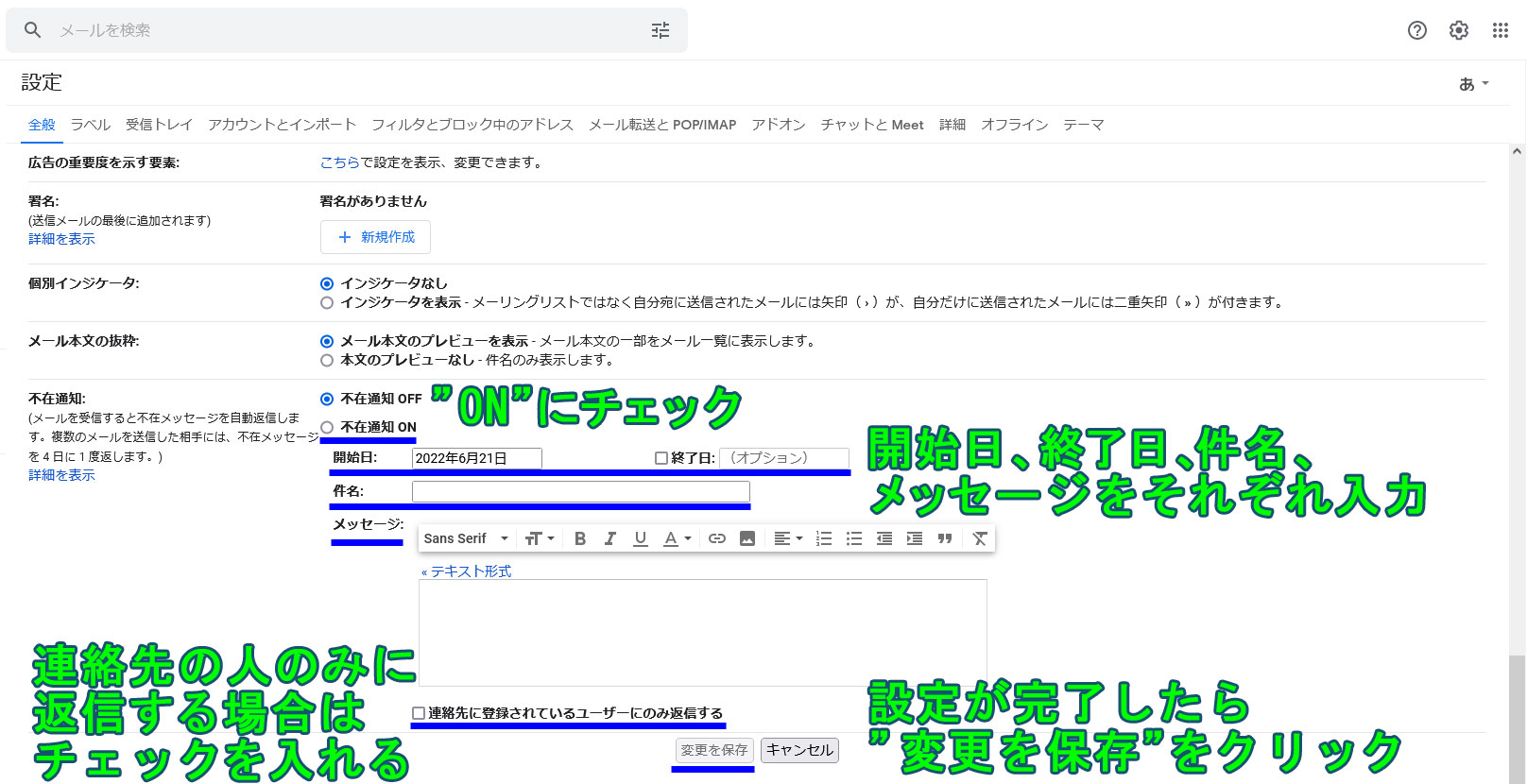1527x784 pixels.
Task: Click the キャンセル button
Action: [x=799, y=750]
